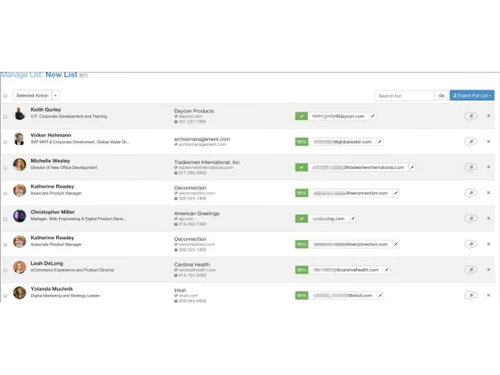Screen dimensions: 500x375
Task: Focus the Search list input field
Action: [x=404, y=96]
